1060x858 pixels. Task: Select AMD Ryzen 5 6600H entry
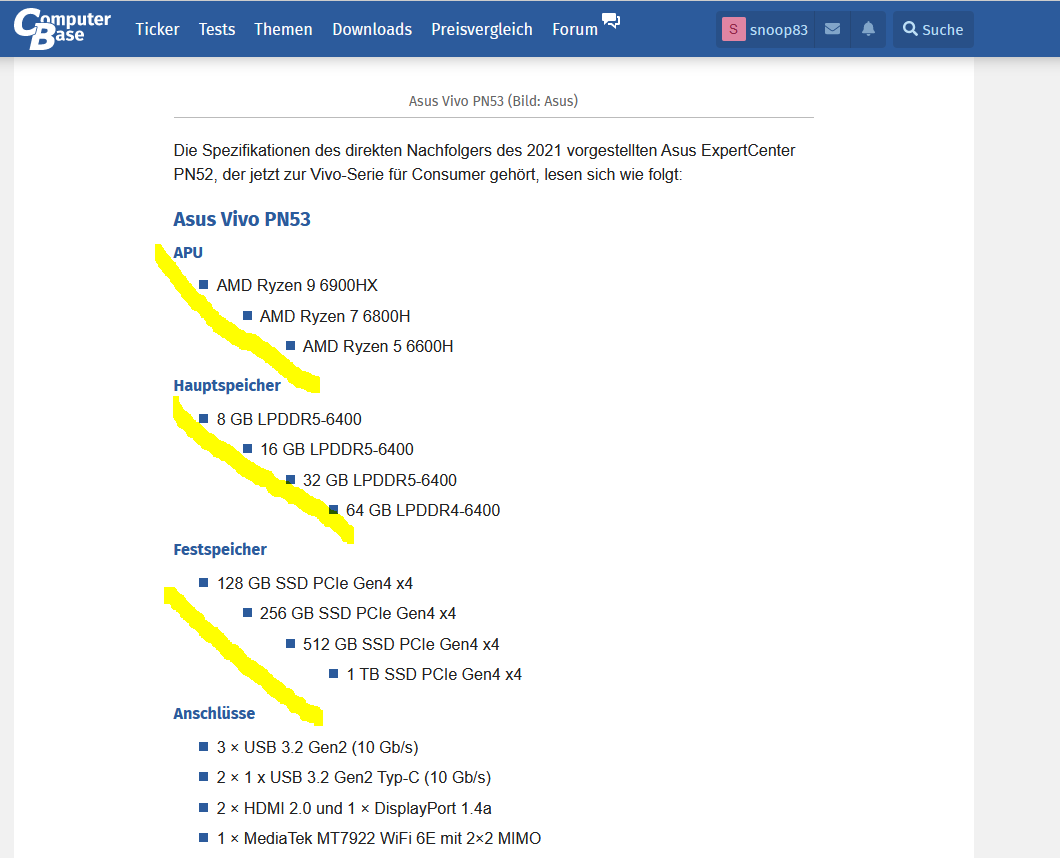tap(378, 346)
